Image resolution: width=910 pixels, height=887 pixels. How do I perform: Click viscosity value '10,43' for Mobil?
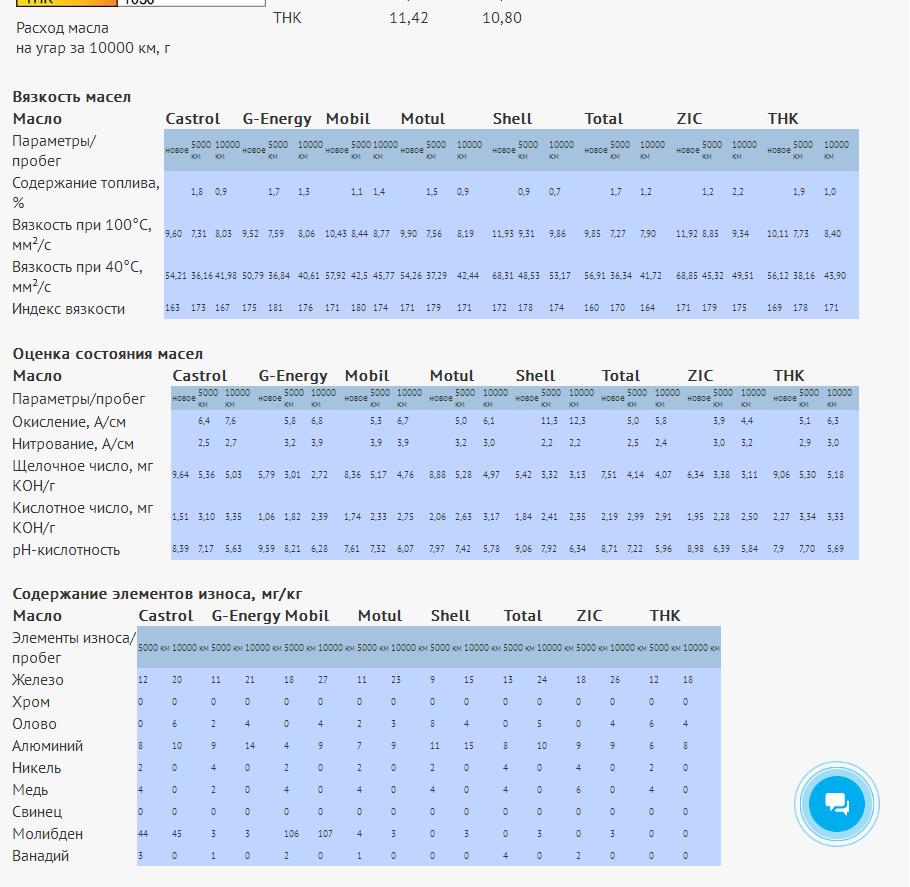click(x=335, y=233)
